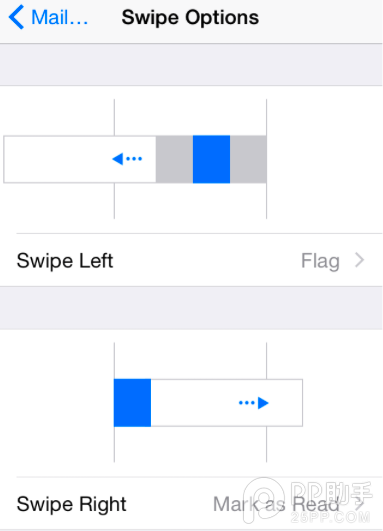This screenshot has width=383, height=531.
Task: Click the Swipe Left label text
Action: pyautogui.click(x=65, y=261)
